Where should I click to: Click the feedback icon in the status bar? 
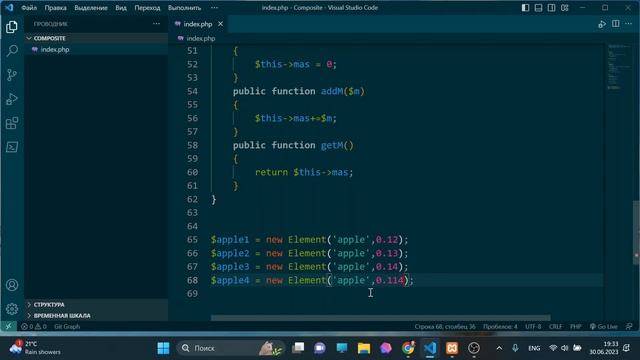(x=629, y=327)
